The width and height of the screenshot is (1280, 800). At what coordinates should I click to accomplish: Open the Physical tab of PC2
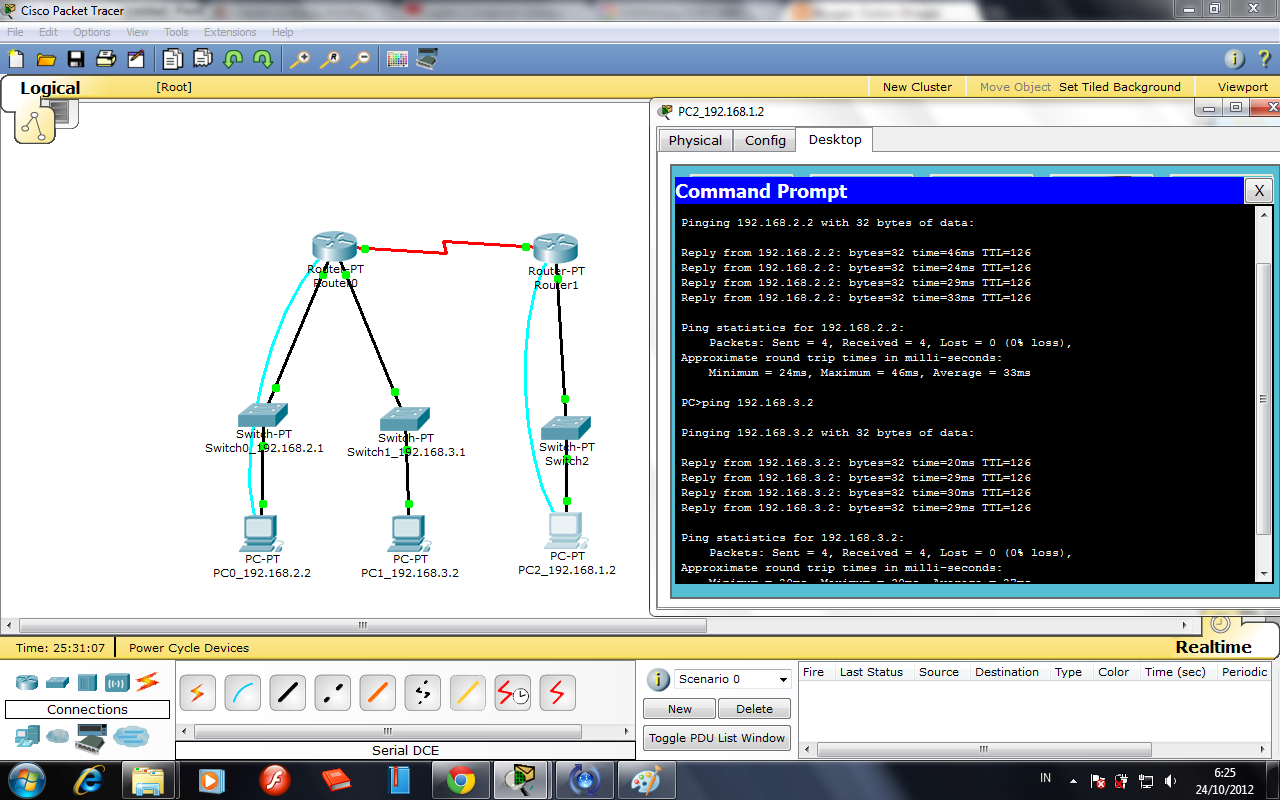(694, 140)
